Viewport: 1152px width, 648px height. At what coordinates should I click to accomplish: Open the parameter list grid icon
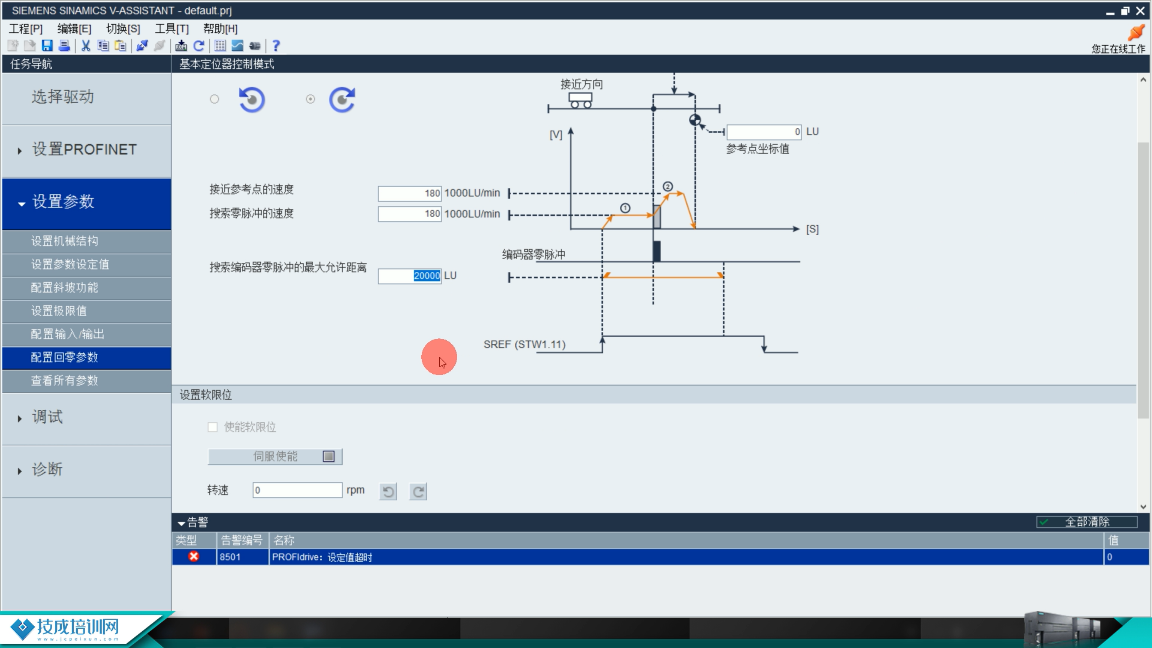coord(220,46)
